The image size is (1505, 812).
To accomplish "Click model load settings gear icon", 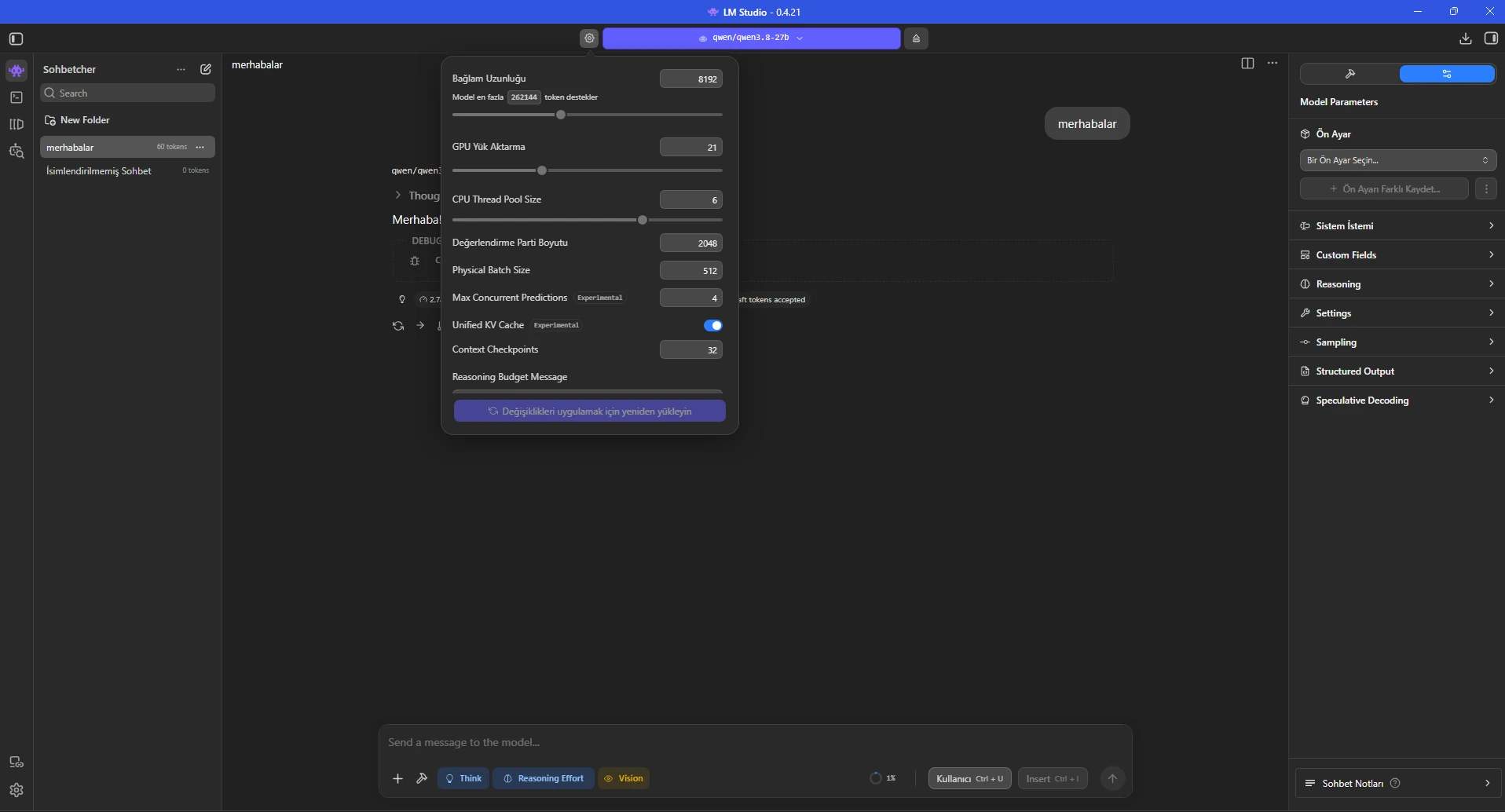I will pos(589,38).
